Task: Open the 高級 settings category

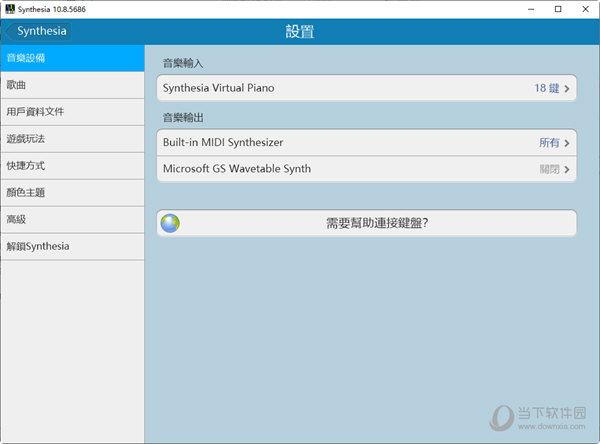Action: click(72, 219)
